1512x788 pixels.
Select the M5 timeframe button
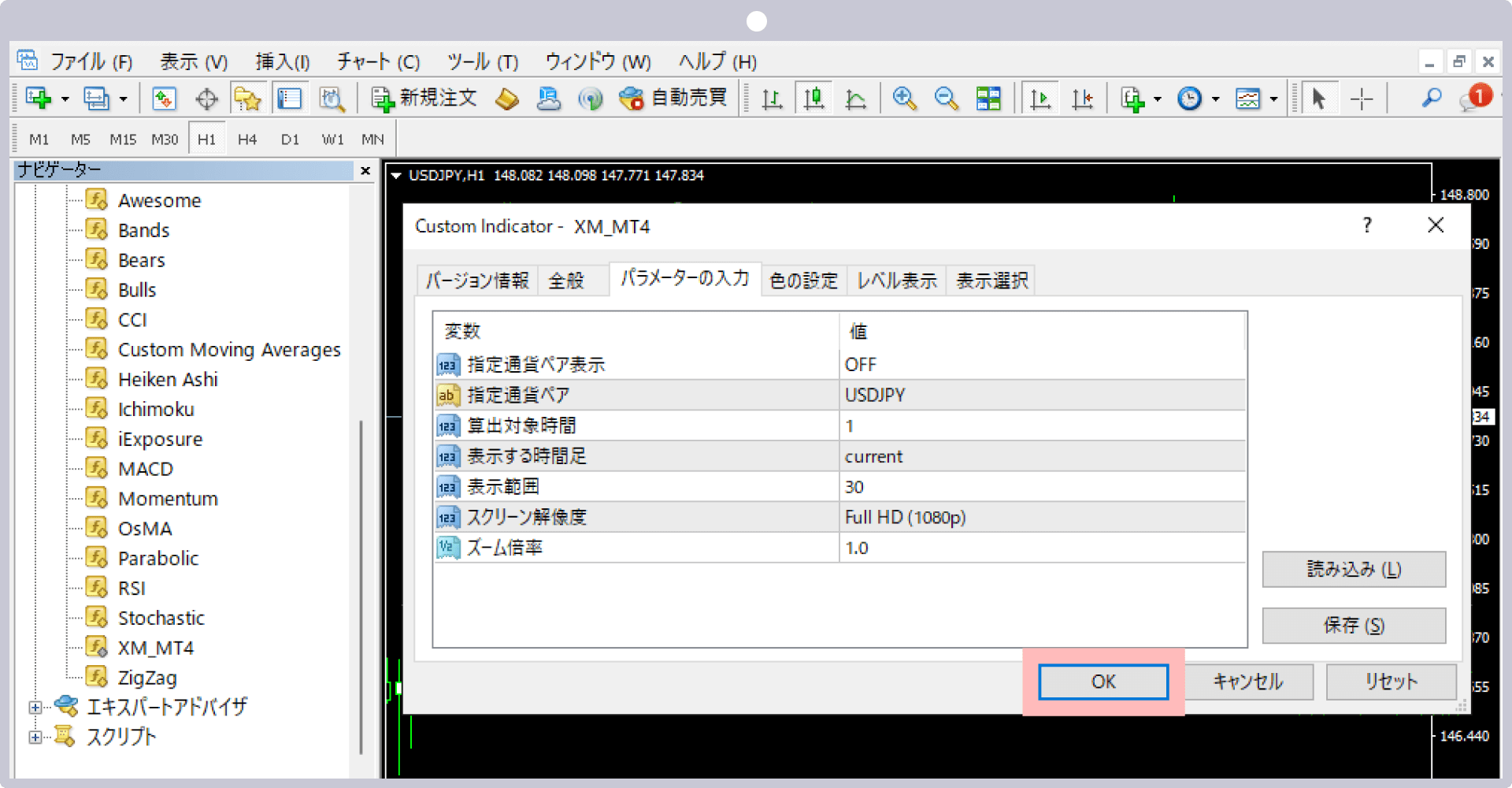coord(80,139)
